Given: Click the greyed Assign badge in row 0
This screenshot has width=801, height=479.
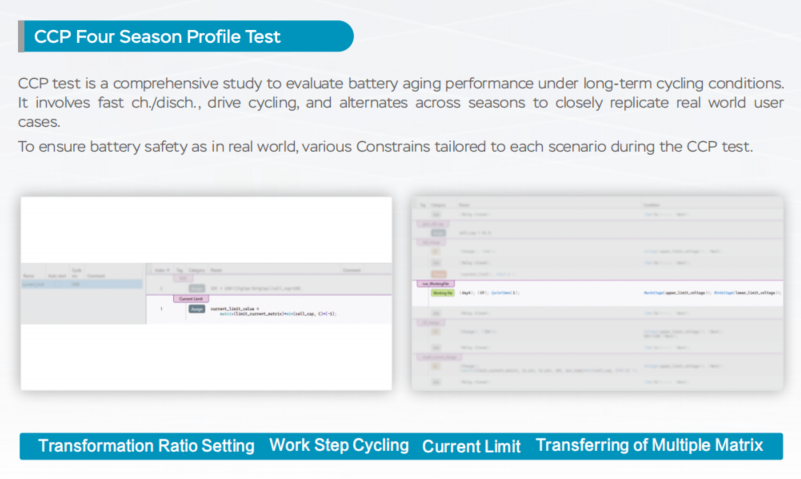Looking at the screenshot, I should 196,288.
